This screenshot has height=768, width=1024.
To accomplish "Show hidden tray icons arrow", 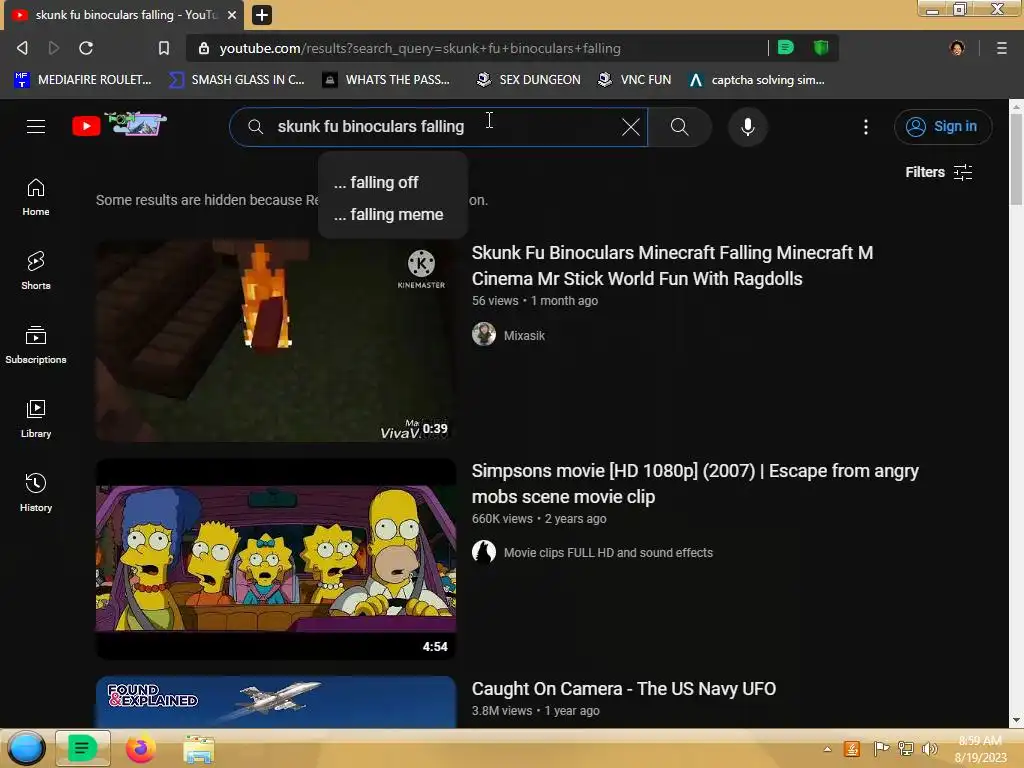I will (827, 749).
